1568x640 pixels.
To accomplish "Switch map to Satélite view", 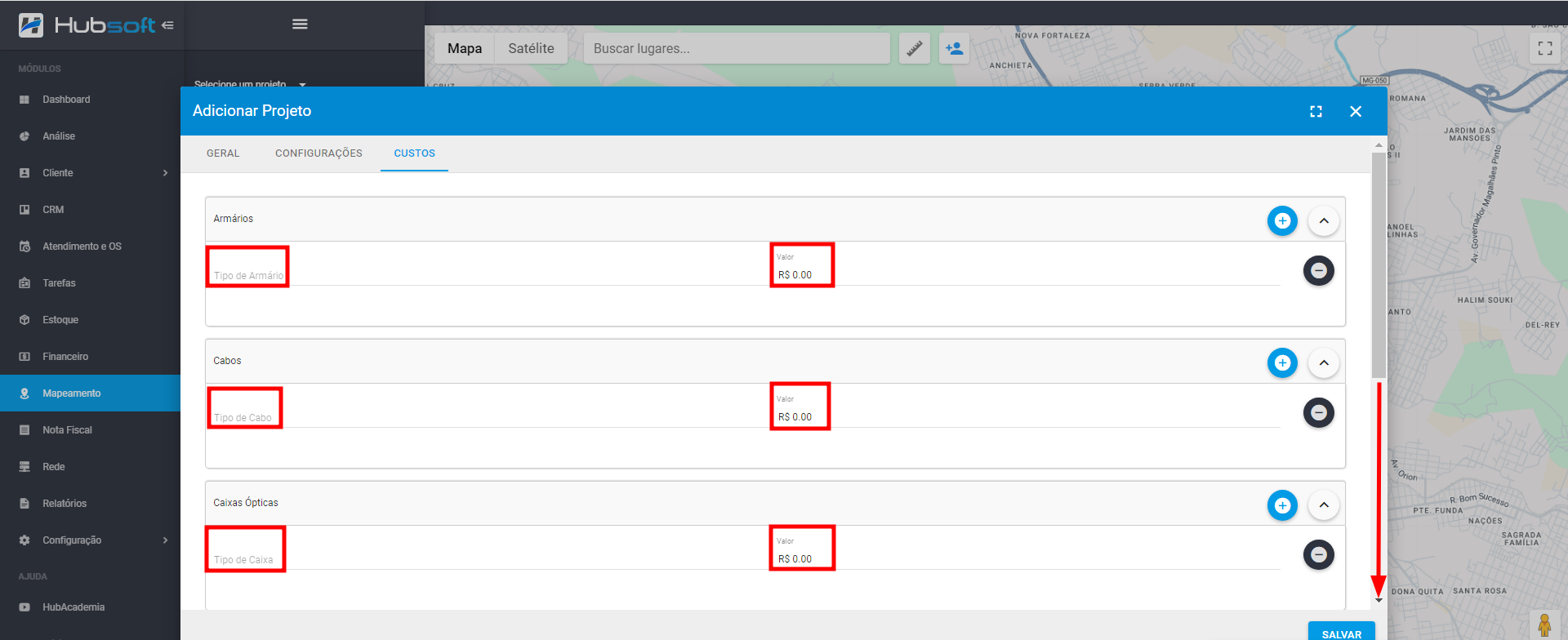I will [x=531, y=48].
